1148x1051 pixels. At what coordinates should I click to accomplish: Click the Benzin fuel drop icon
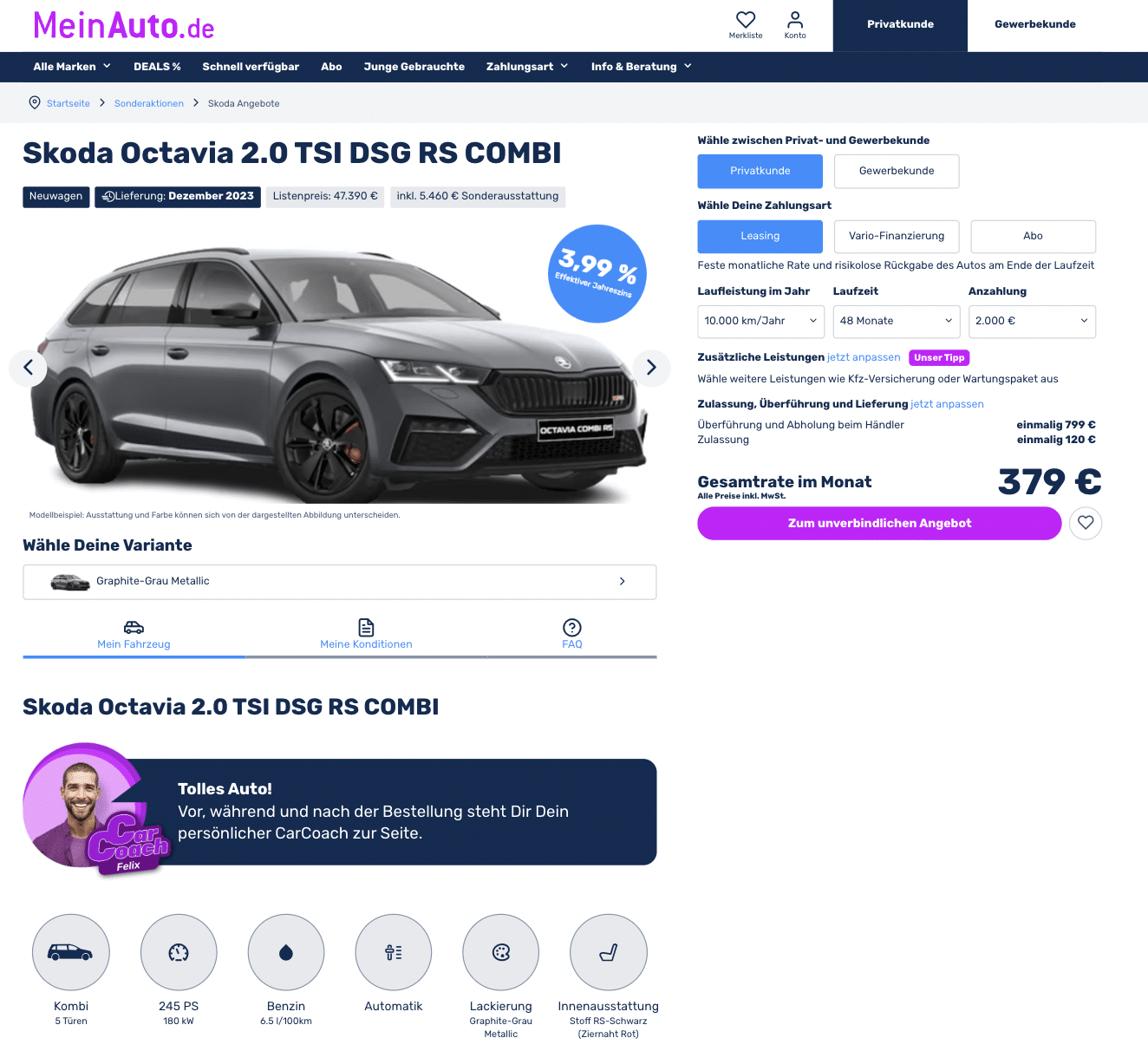point(286,952)
